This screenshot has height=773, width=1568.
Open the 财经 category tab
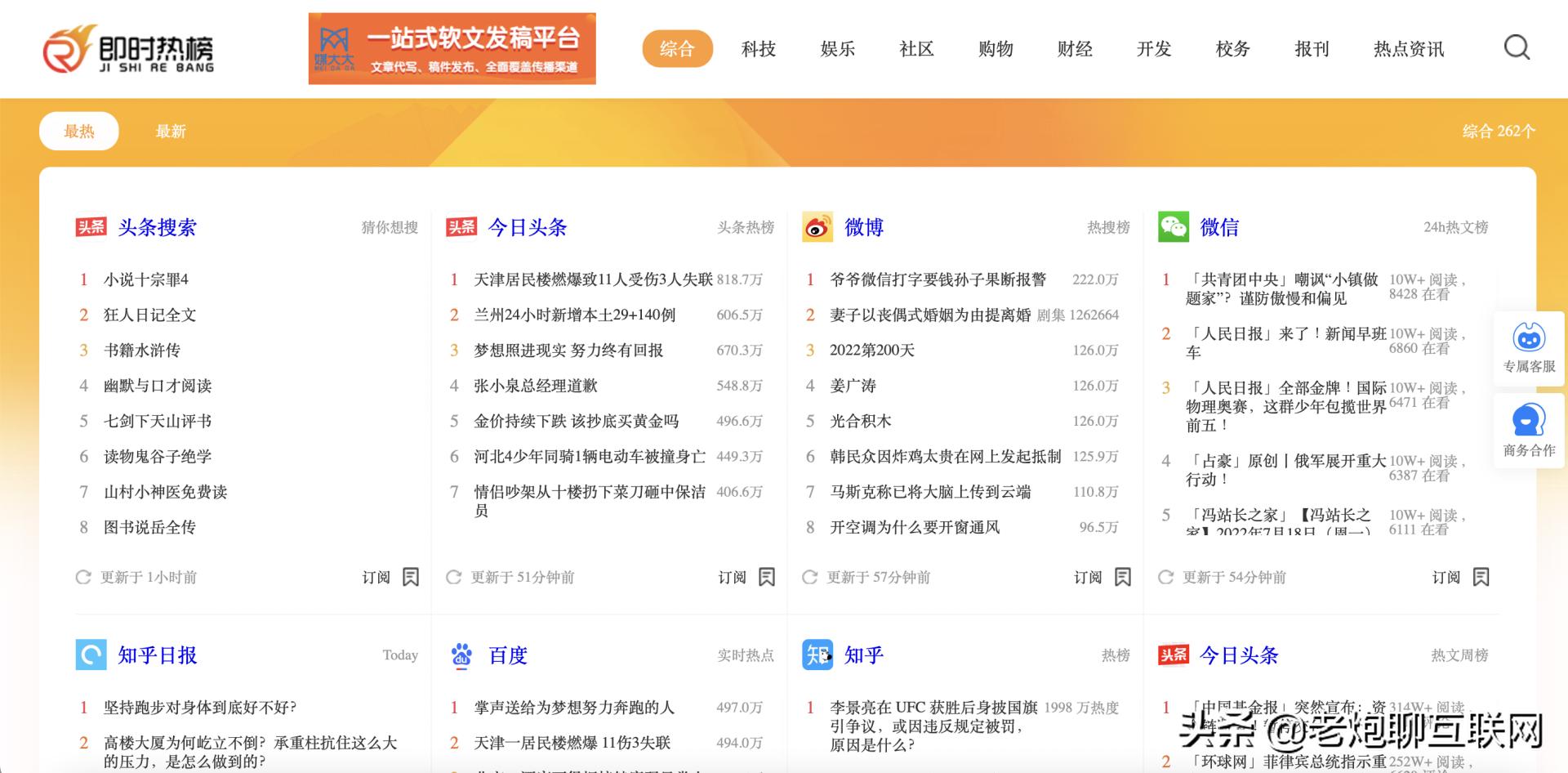click(x=1075, y=49)
